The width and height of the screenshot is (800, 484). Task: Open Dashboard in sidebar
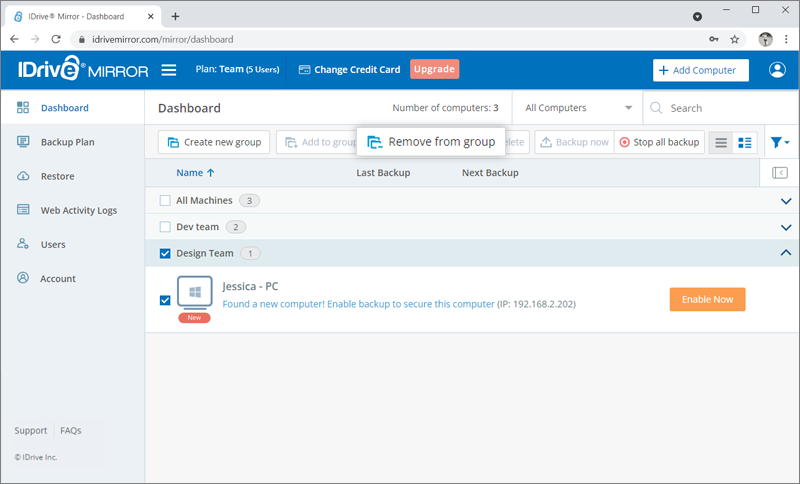(x=72, y=108)
